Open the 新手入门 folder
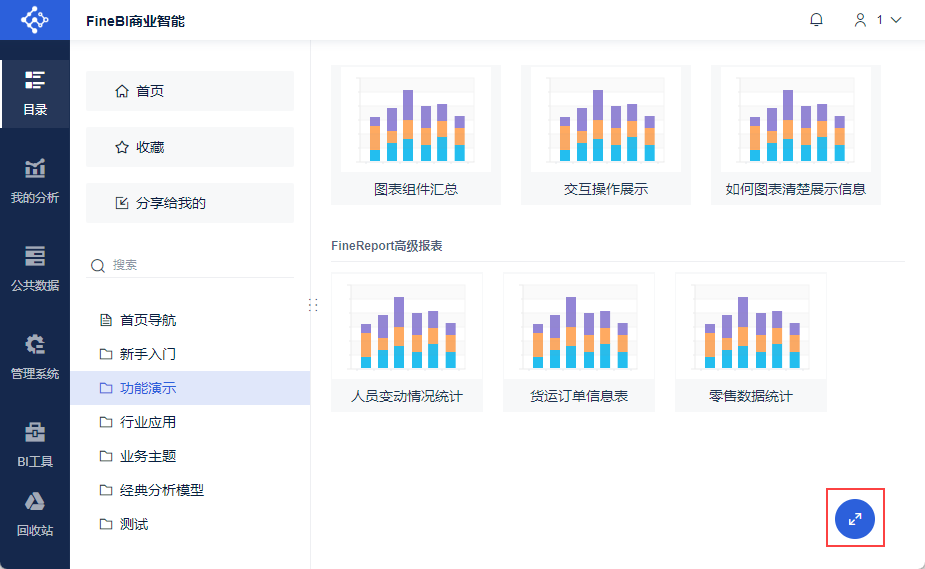Screen dimensions: 925x569 [x=190, y=354]
